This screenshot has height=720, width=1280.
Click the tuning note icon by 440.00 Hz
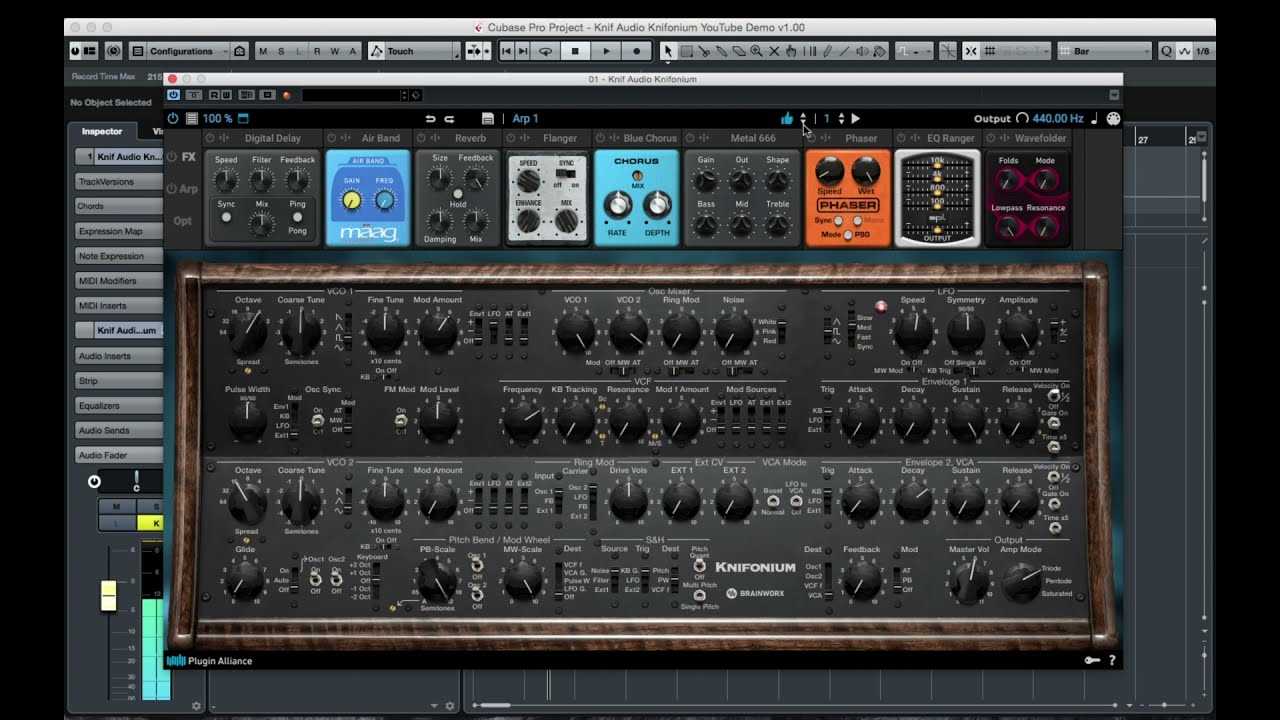click(1095, 118)
